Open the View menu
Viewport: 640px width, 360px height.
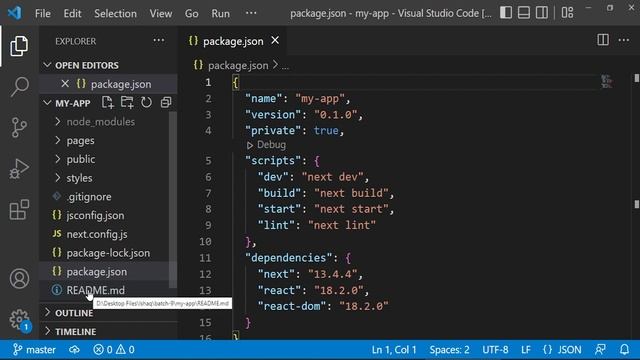[x=160, y=13]
